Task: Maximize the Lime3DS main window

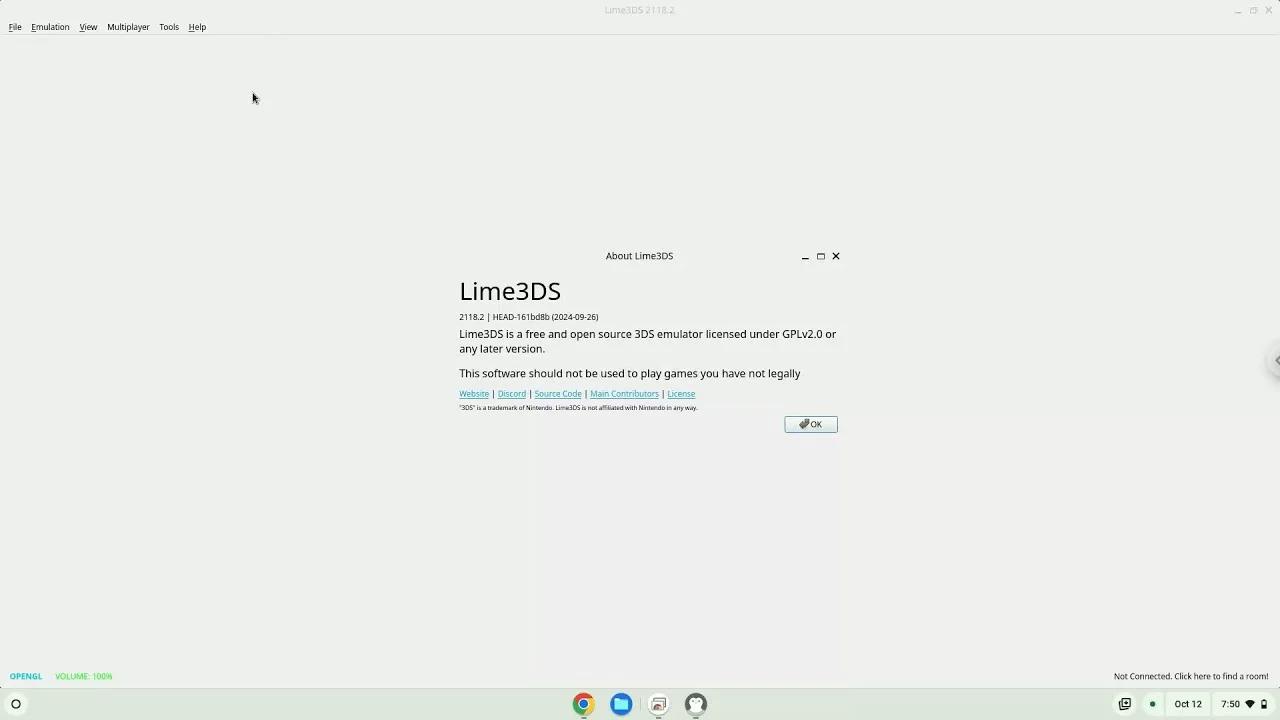Action: click(x=1253, y=10)
